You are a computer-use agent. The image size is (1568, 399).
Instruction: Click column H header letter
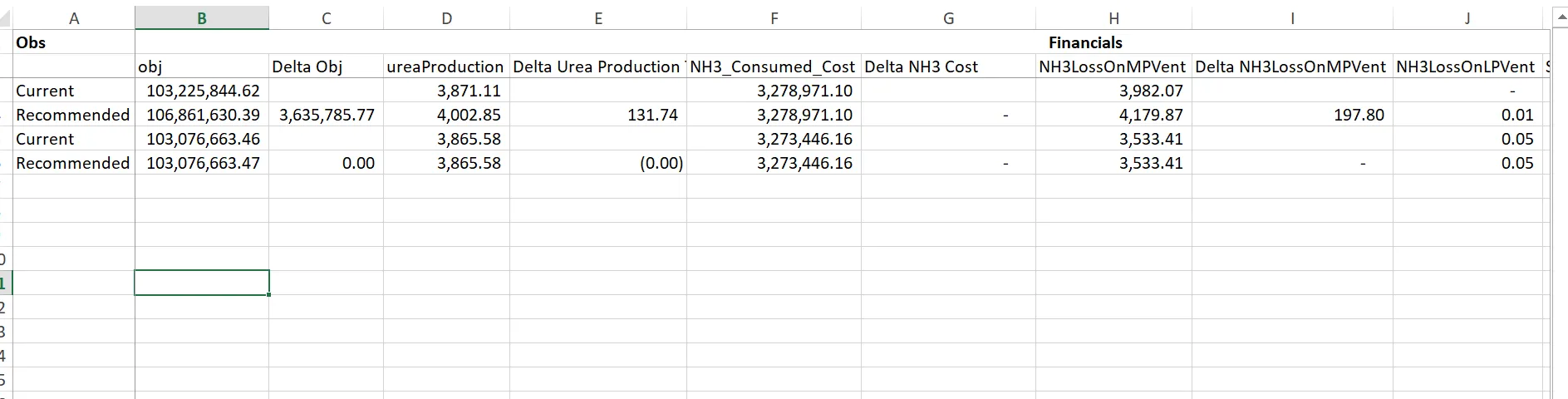pos(1113,18)
